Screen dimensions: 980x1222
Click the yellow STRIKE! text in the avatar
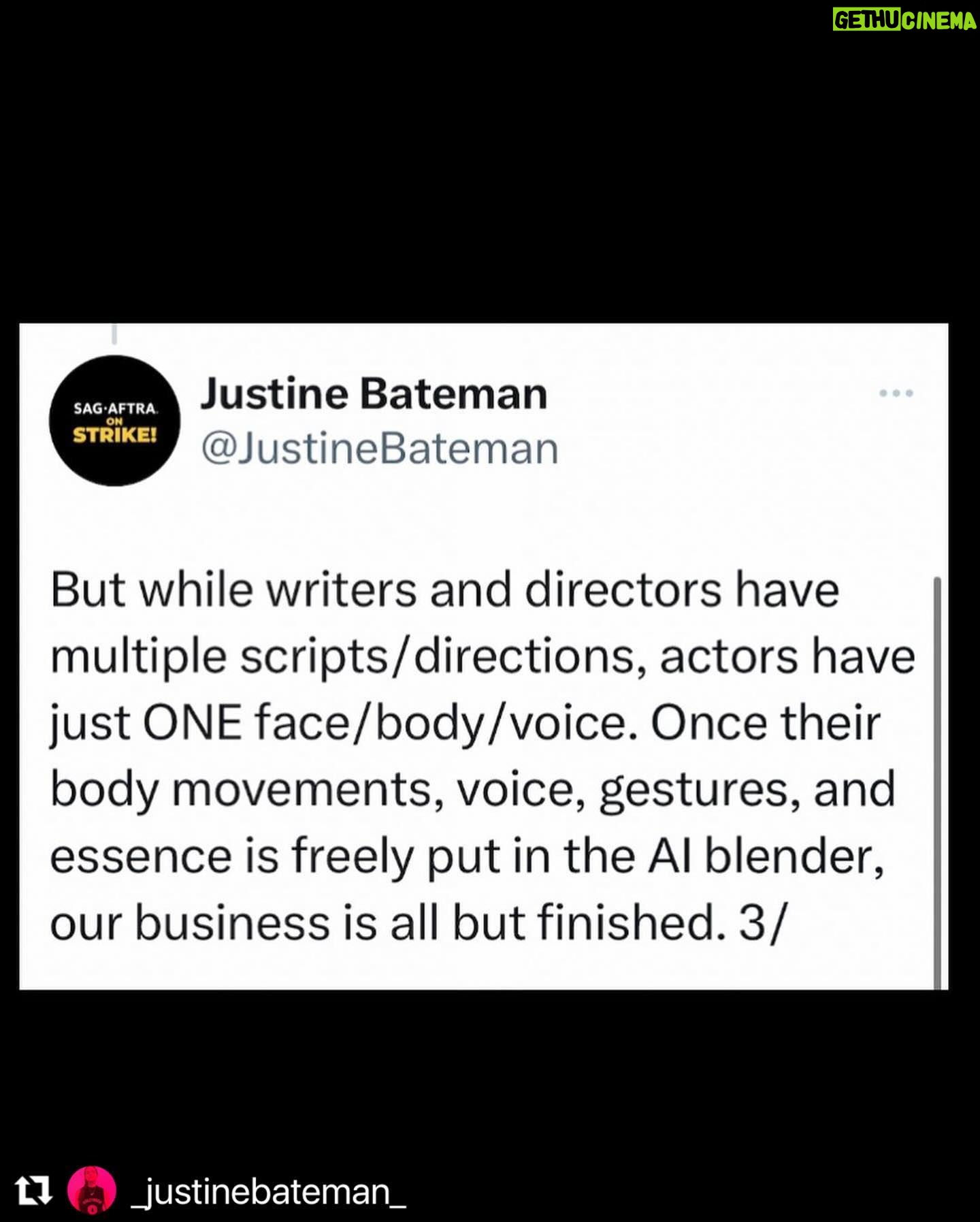[x=115, y=435]
